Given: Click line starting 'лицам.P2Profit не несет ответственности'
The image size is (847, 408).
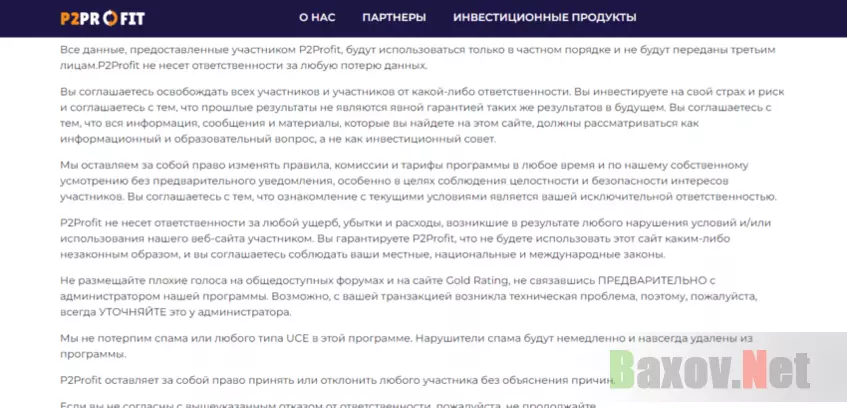Looking at the screenshot, I should (x=244, y=66).
